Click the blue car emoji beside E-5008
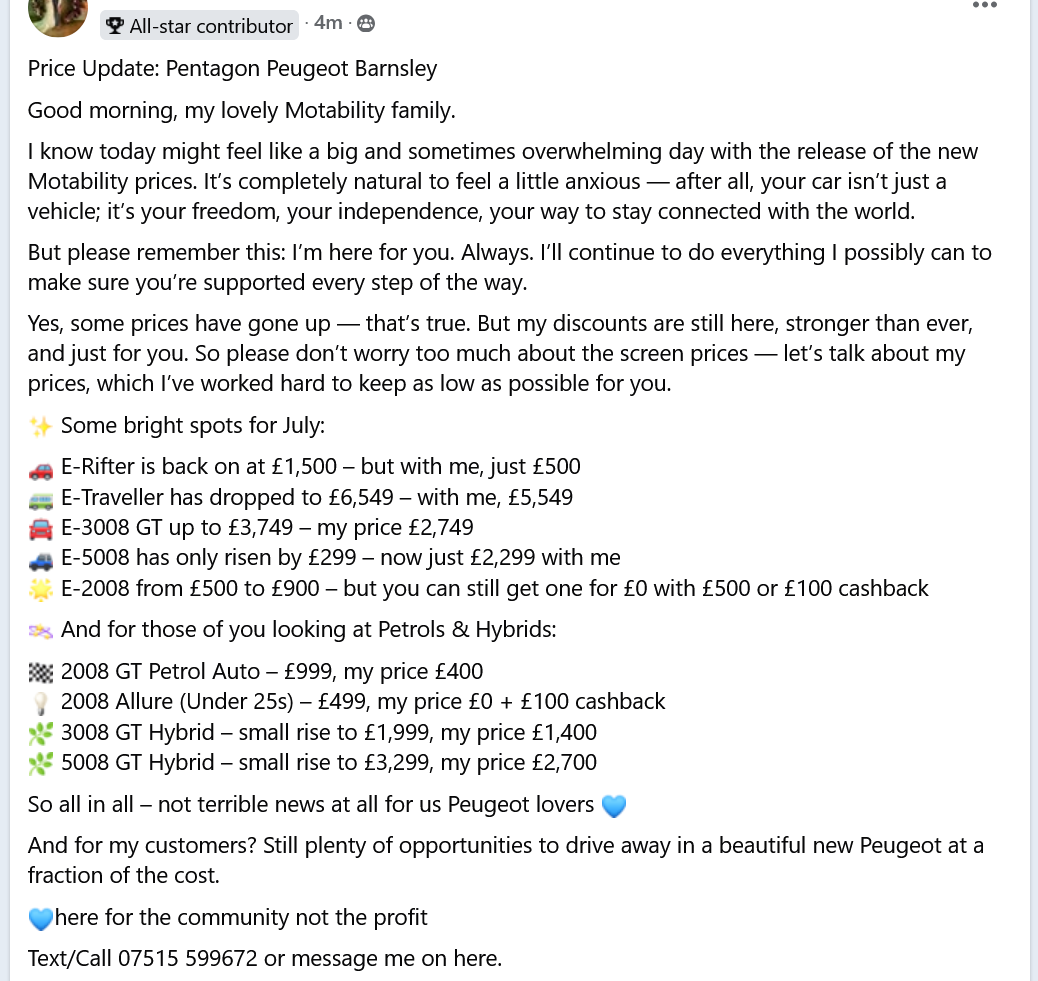1038x981 pixels. coord(41,559)
